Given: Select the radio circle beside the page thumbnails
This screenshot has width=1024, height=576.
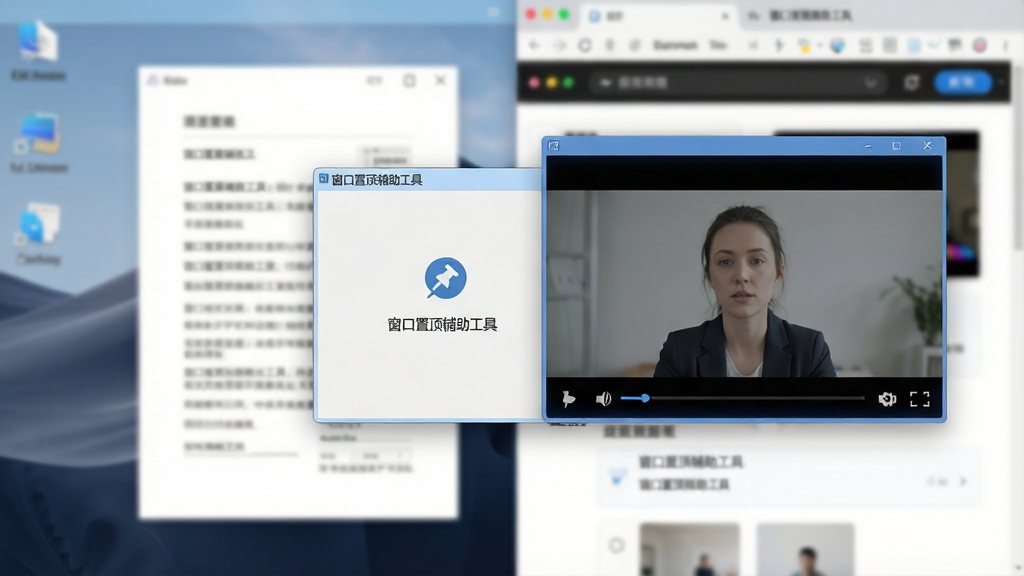Looking at the screenshot, I should 616,545.
